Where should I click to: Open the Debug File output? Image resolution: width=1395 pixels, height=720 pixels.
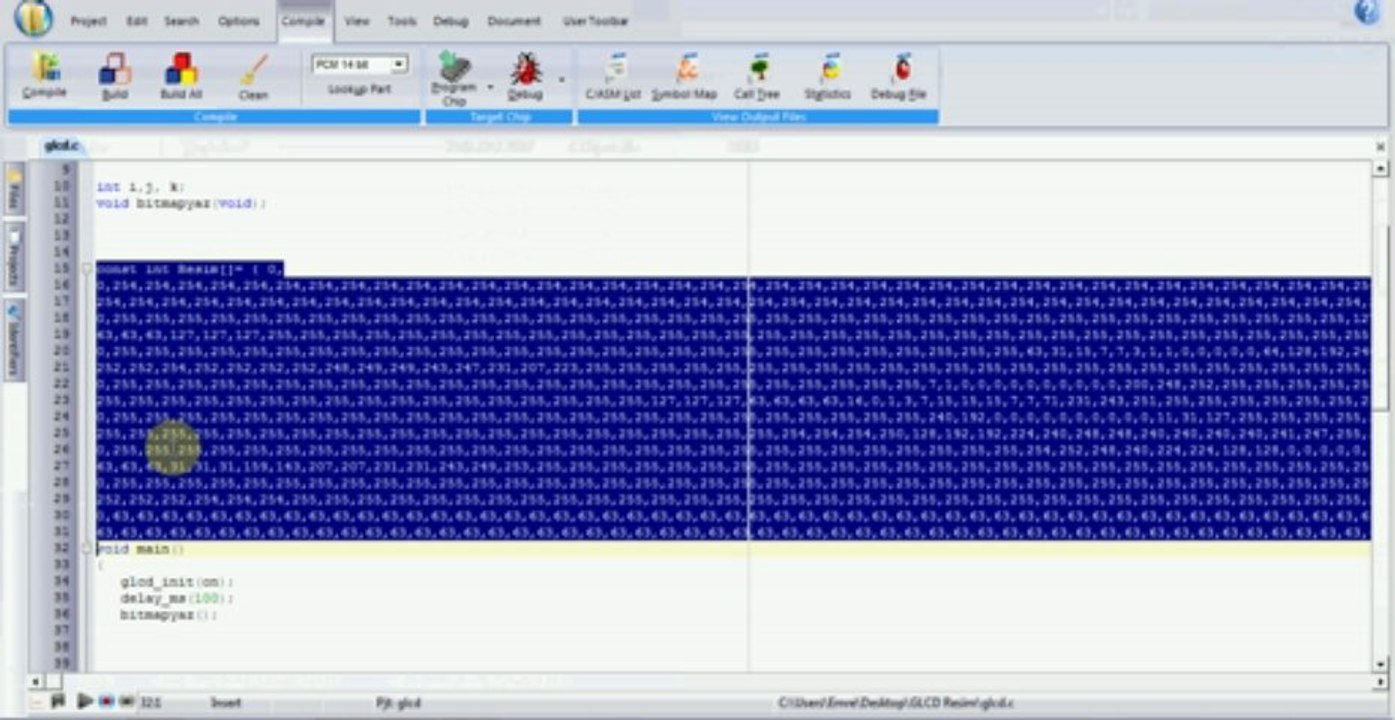tap(899, 76)
